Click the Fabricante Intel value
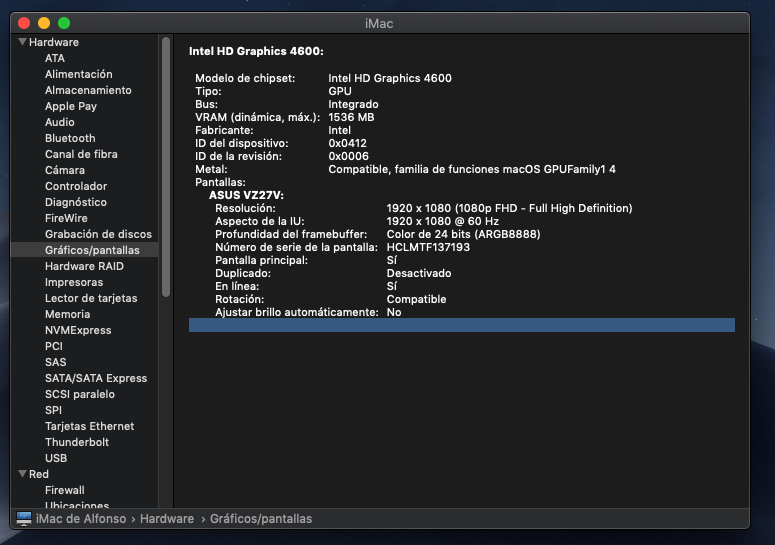Screen dimensions: 775x545 (340, 130)
